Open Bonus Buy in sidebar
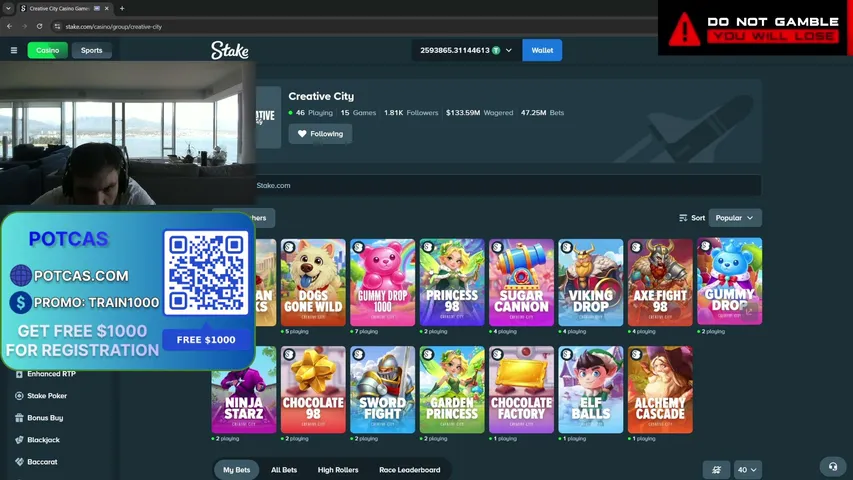 click(46, 418)
